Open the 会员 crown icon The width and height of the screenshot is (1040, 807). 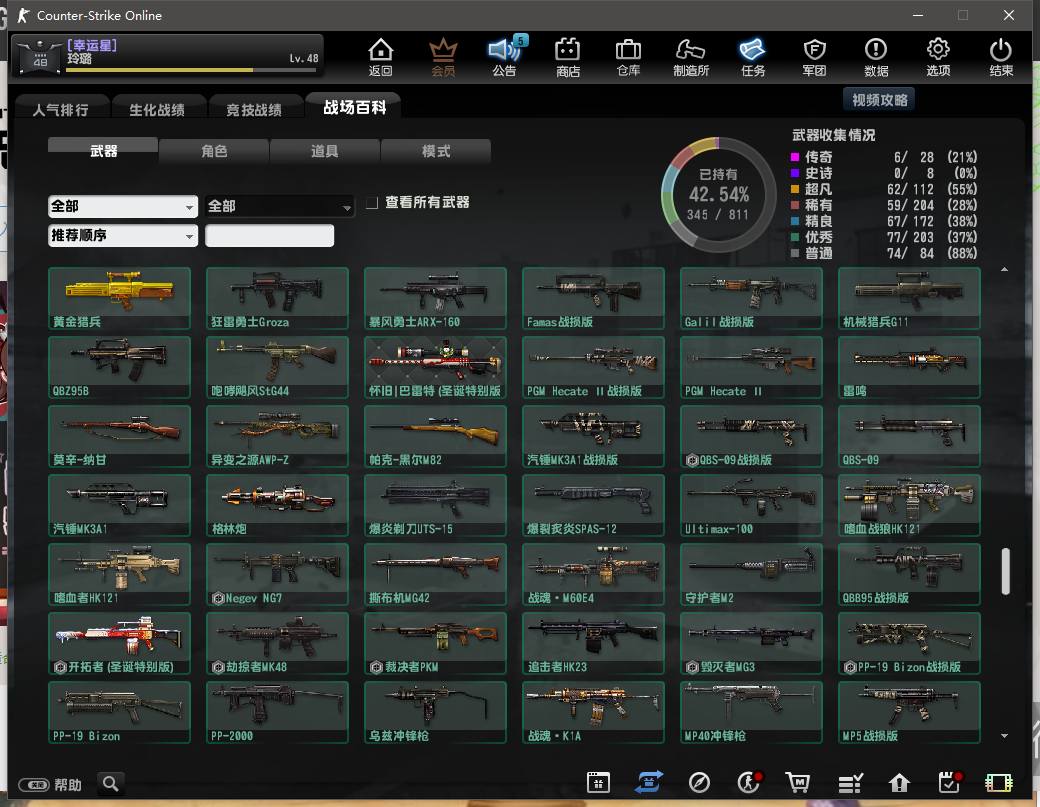443,56
